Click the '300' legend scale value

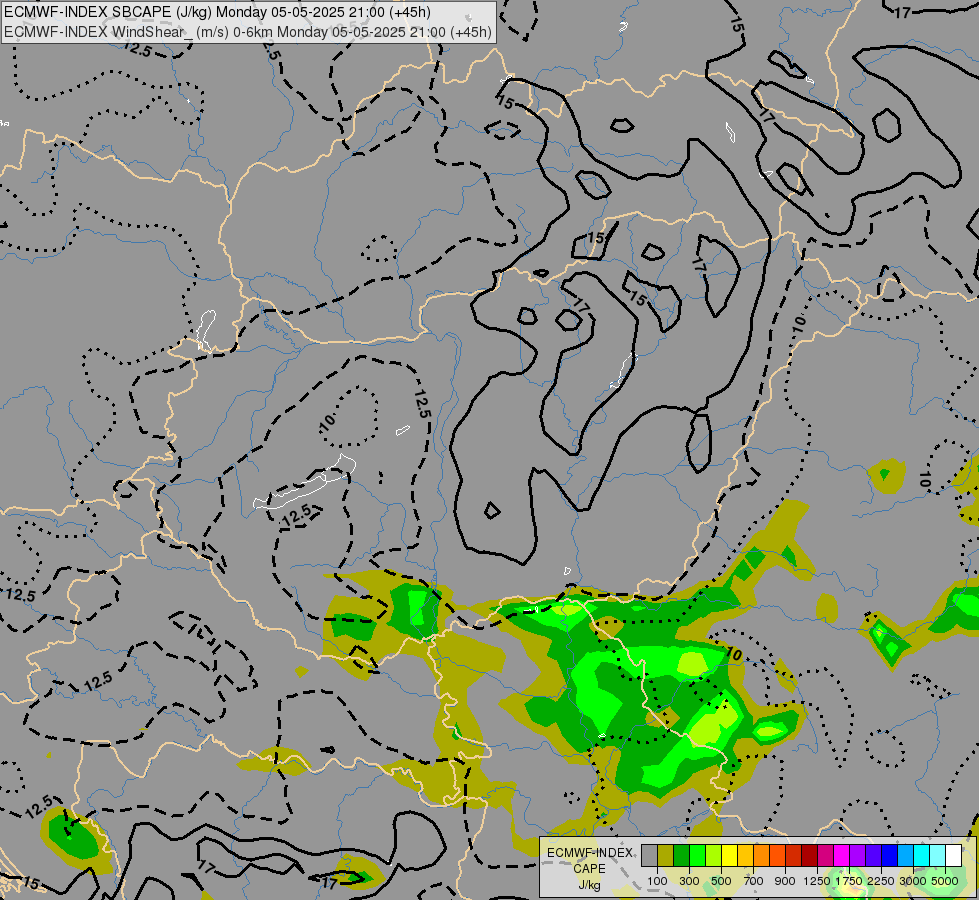pos(689,881)
